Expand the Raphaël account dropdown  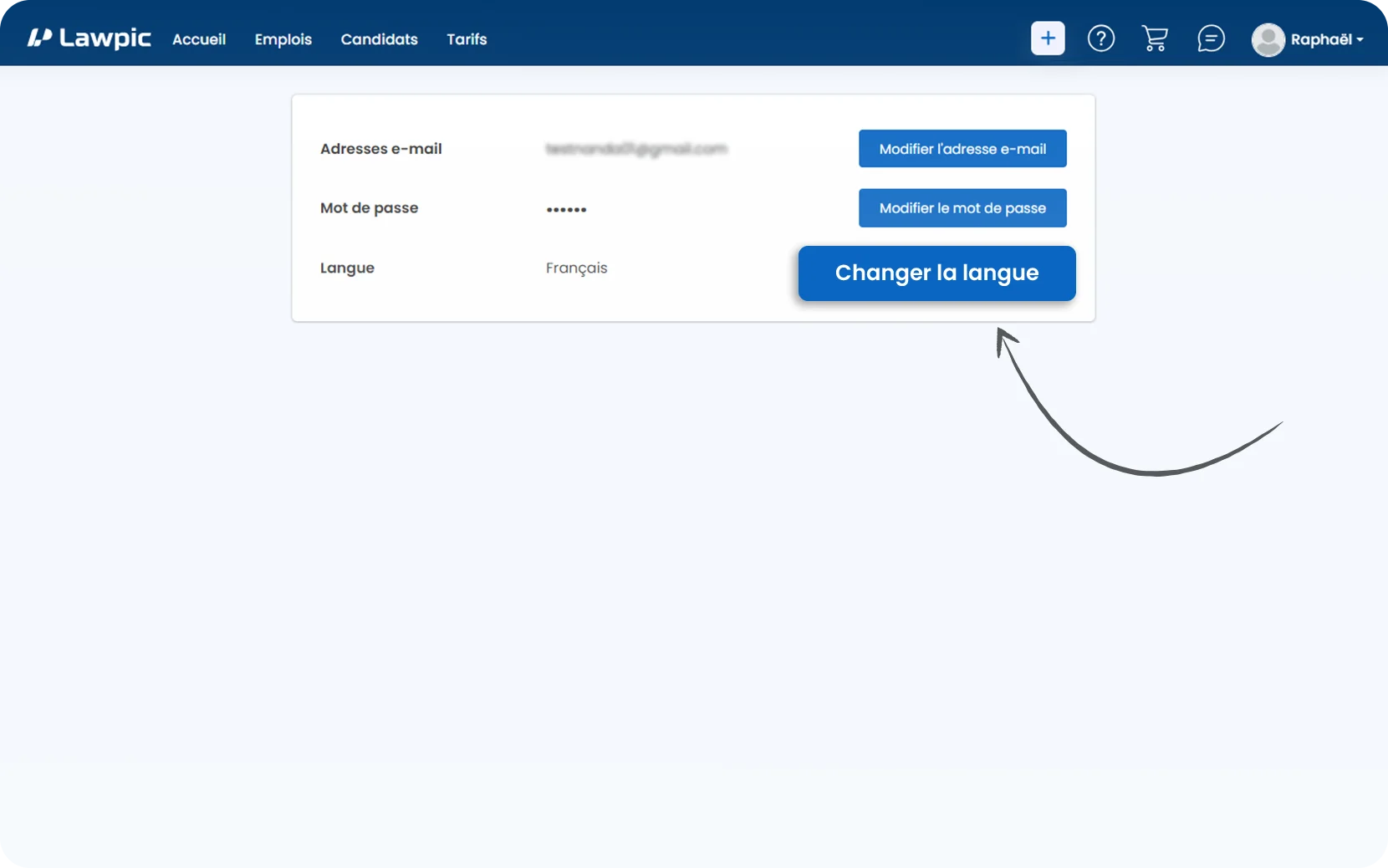1326,39
